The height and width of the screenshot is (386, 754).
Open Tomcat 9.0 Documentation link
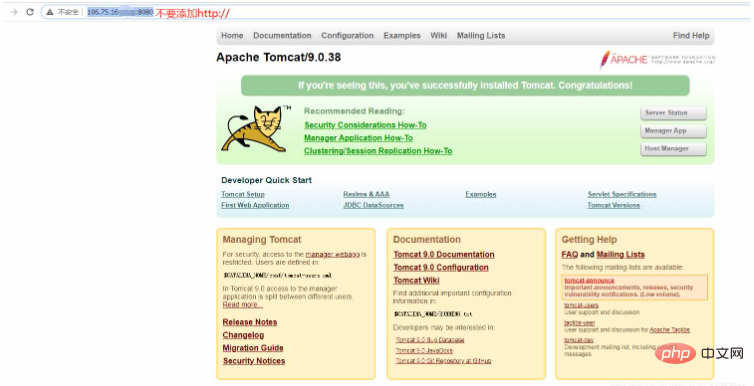[x=444, y=255]
